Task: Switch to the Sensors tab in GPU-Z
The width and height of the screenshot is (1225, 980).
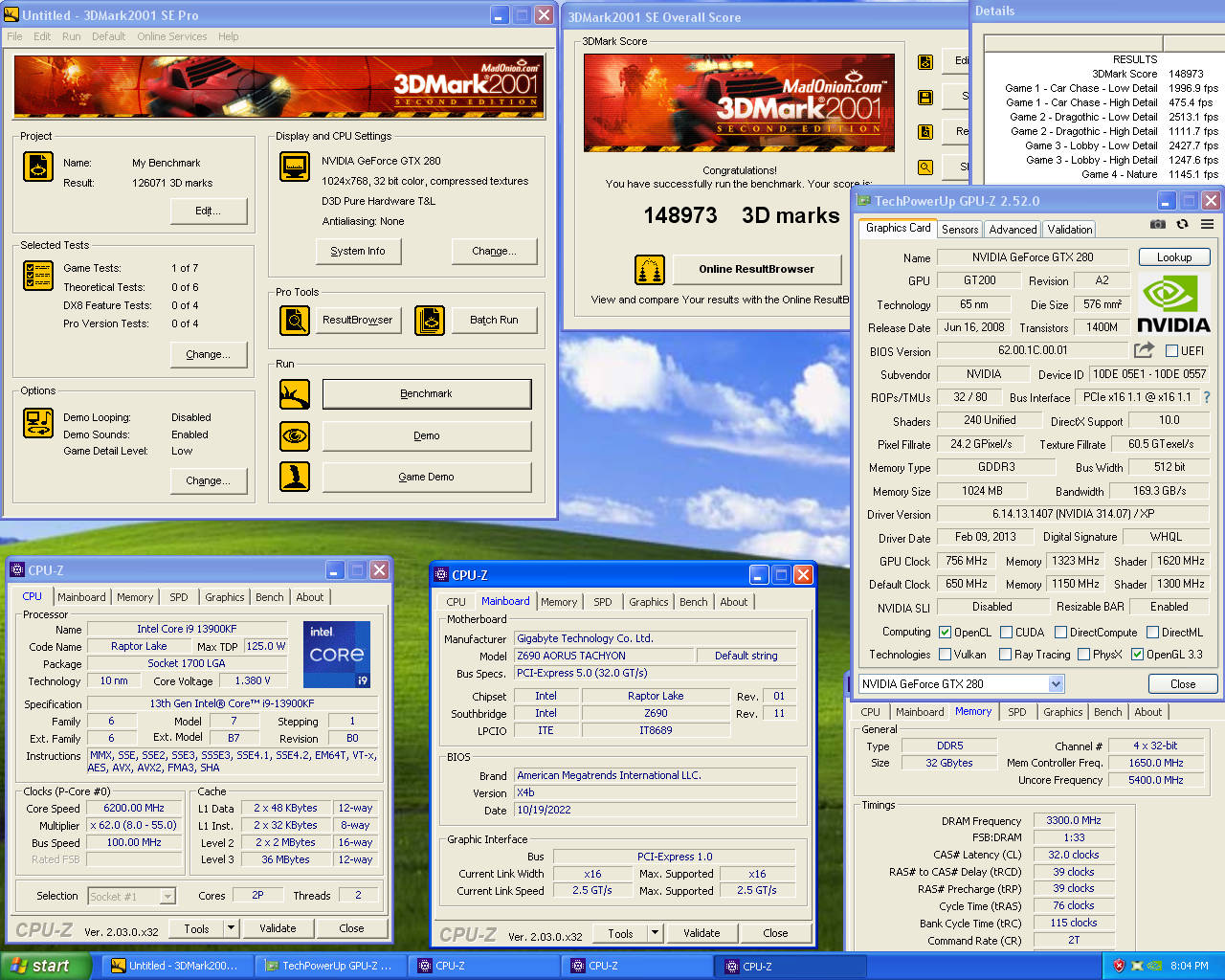Action: pyautogui.click(x=960, y=230)
